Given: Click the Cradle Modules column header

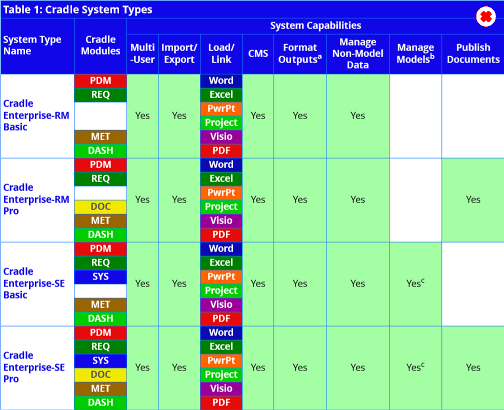Looking at the screenshot, I should (100, 45).
